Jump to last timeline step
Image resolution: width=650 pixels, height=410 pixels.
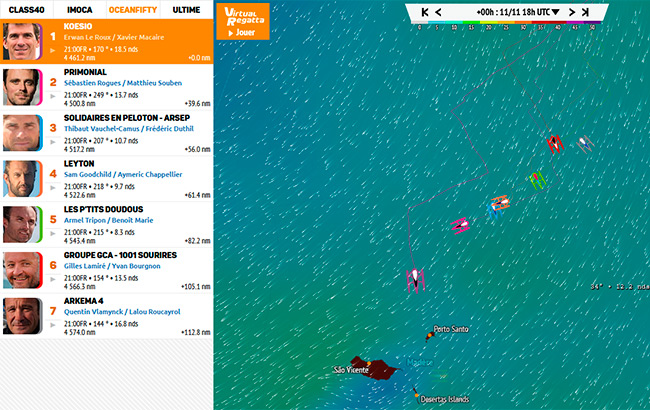click(x=585, y=12)
